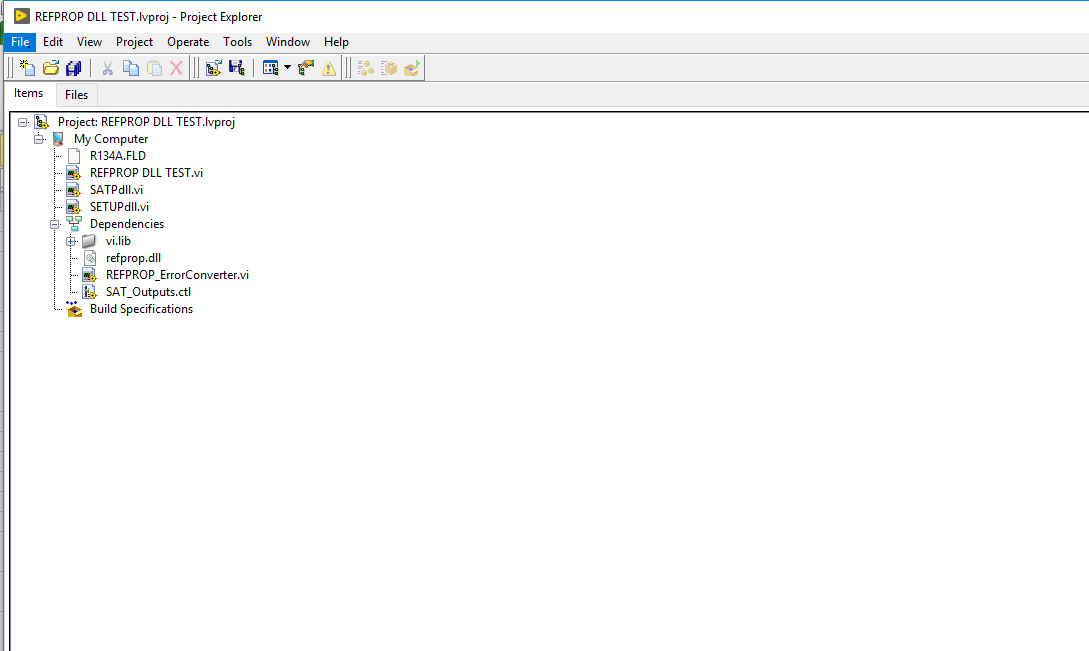Collapse the My Computer tree node
The height and width of the screenshot is (651, 1089).
point(39,138)
